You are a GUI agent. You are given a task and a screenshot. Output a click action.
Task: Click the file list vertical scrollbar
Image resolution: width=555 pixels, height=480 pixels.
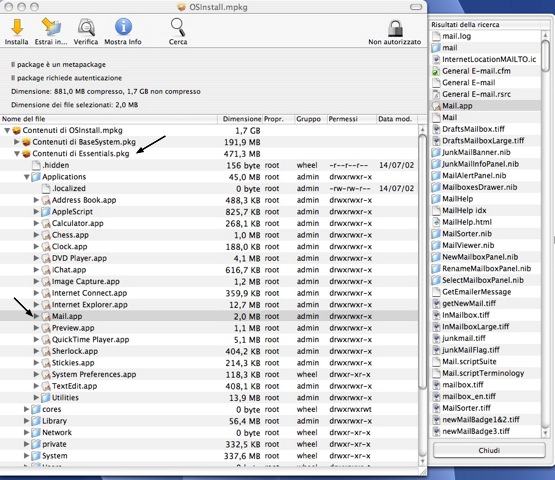(x=422, y=262)
